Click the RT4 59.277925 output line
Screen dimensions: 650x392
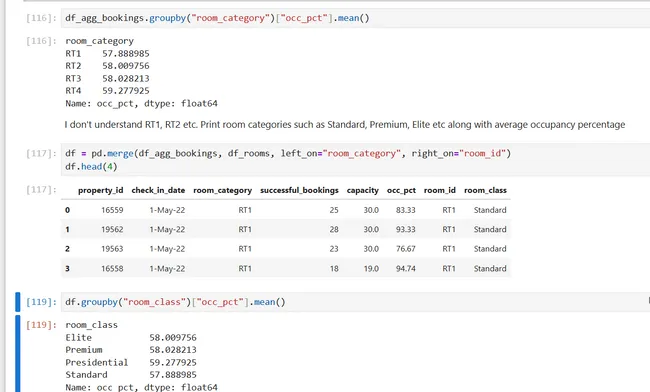107,91
